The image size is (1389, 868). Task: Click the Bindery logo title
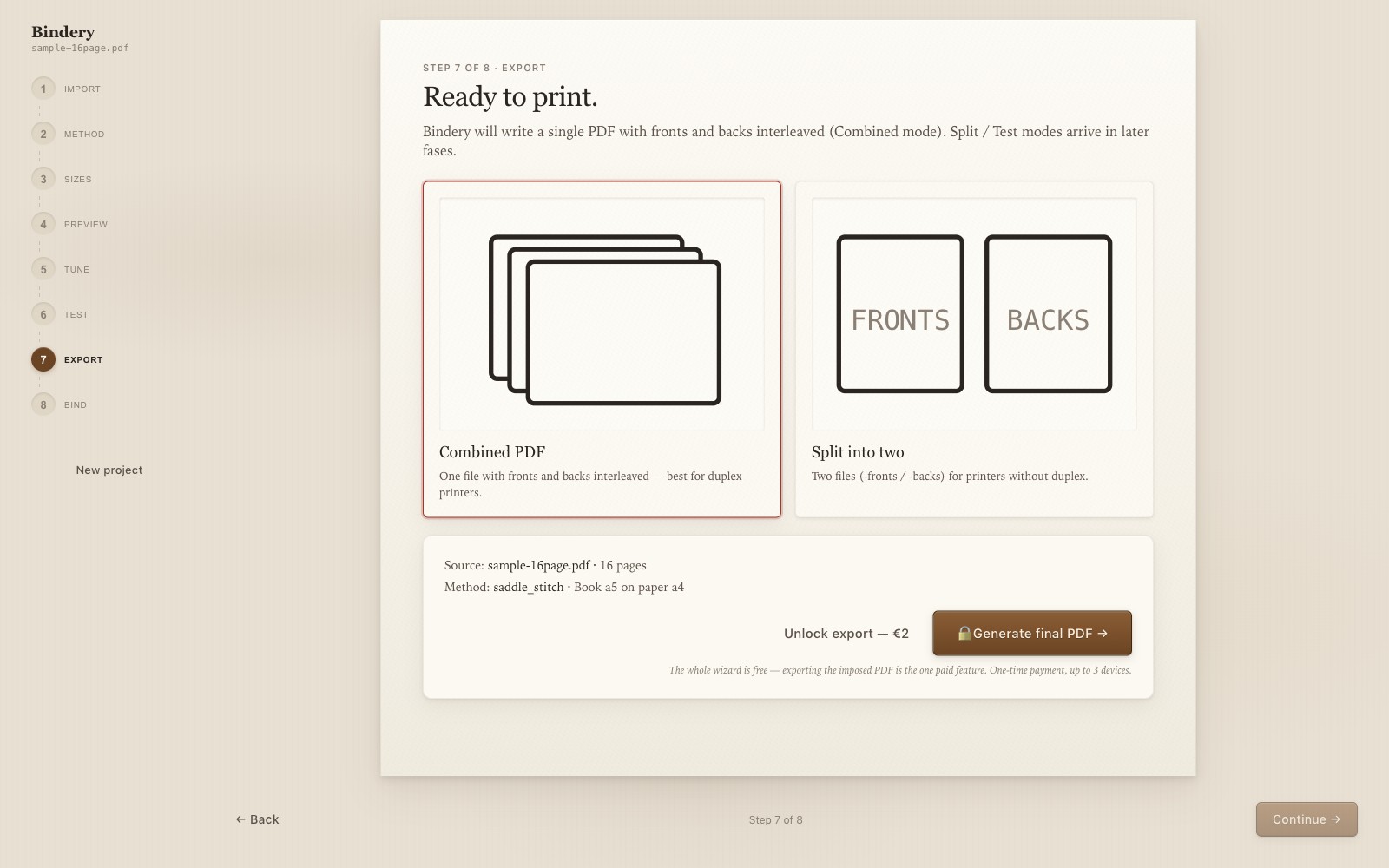(63, 32)
